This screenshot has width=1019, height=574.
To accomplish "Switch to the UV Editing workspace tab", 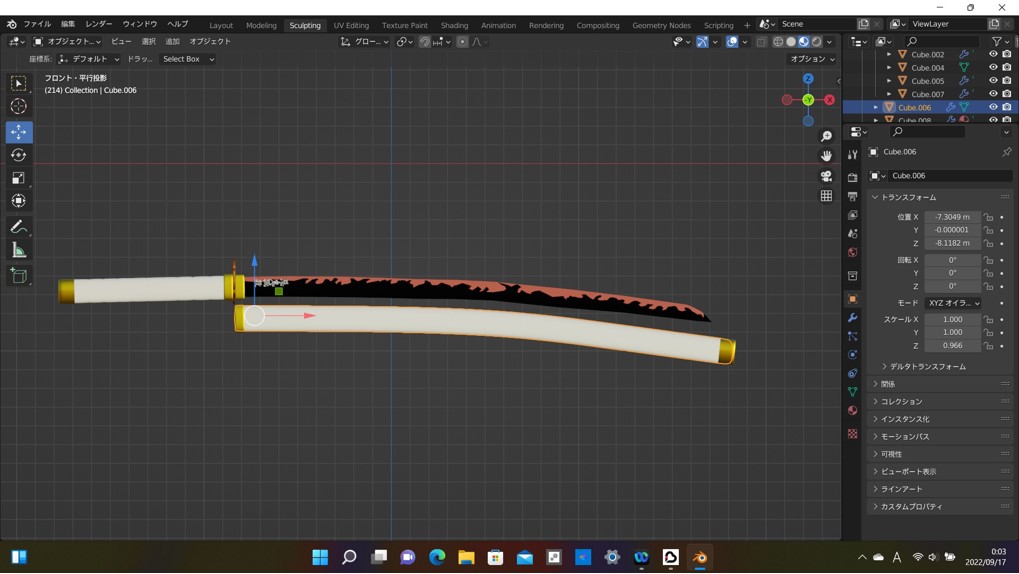I will point(351,25).
